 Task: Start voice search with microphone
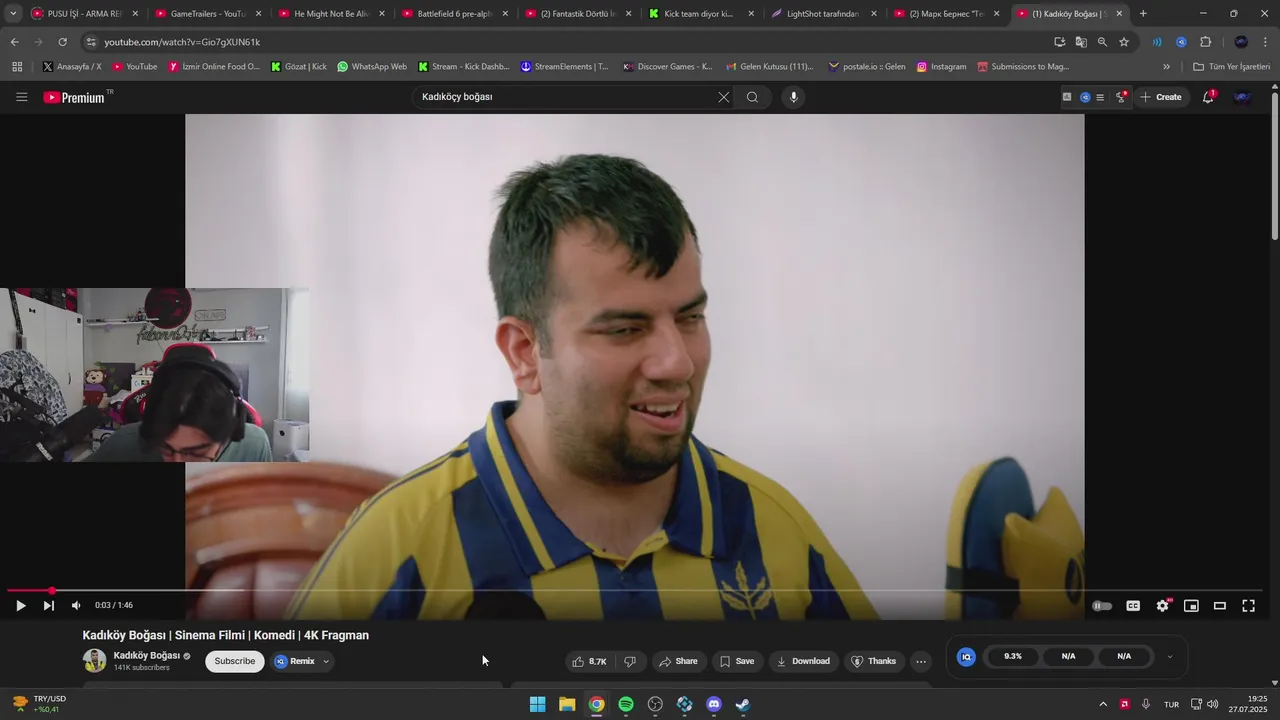(x=794, y=97)
